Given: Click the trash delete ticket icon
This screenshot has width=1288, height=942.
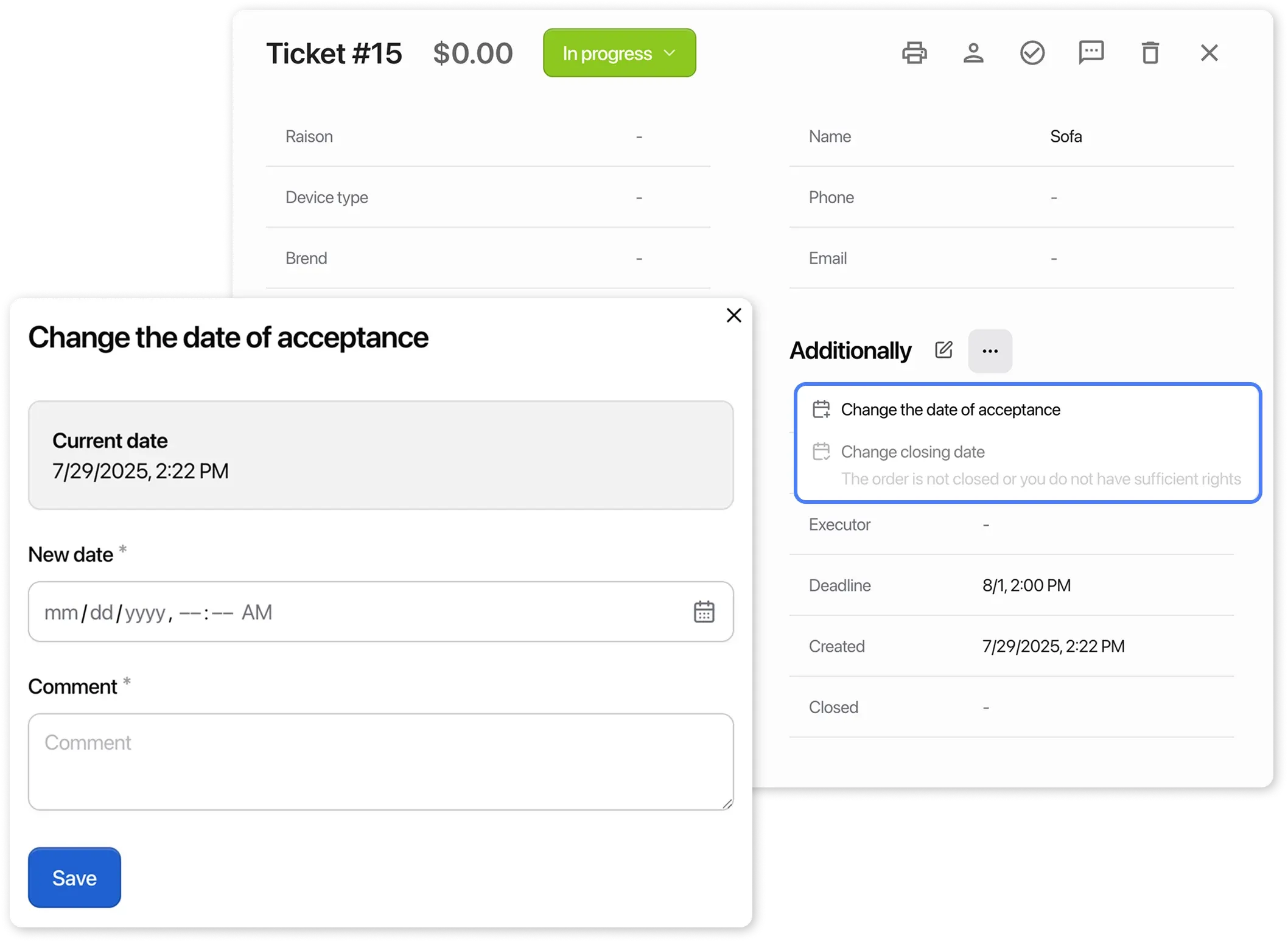Looking at the screenshot, I should (1150, 53).
